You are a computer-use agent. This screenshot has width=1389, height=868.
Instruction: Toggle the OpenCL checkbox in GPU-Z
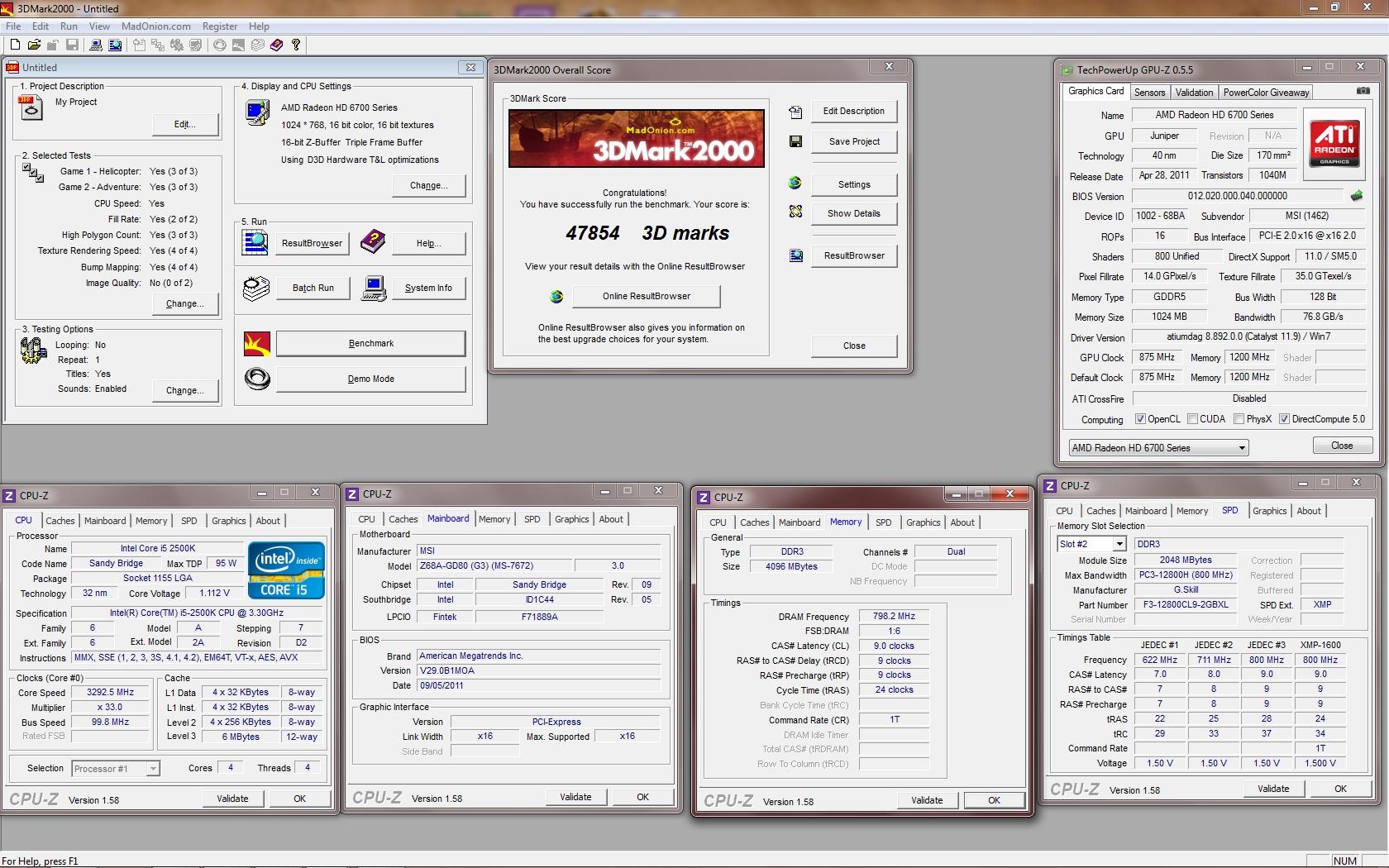tap(1140, 419)
